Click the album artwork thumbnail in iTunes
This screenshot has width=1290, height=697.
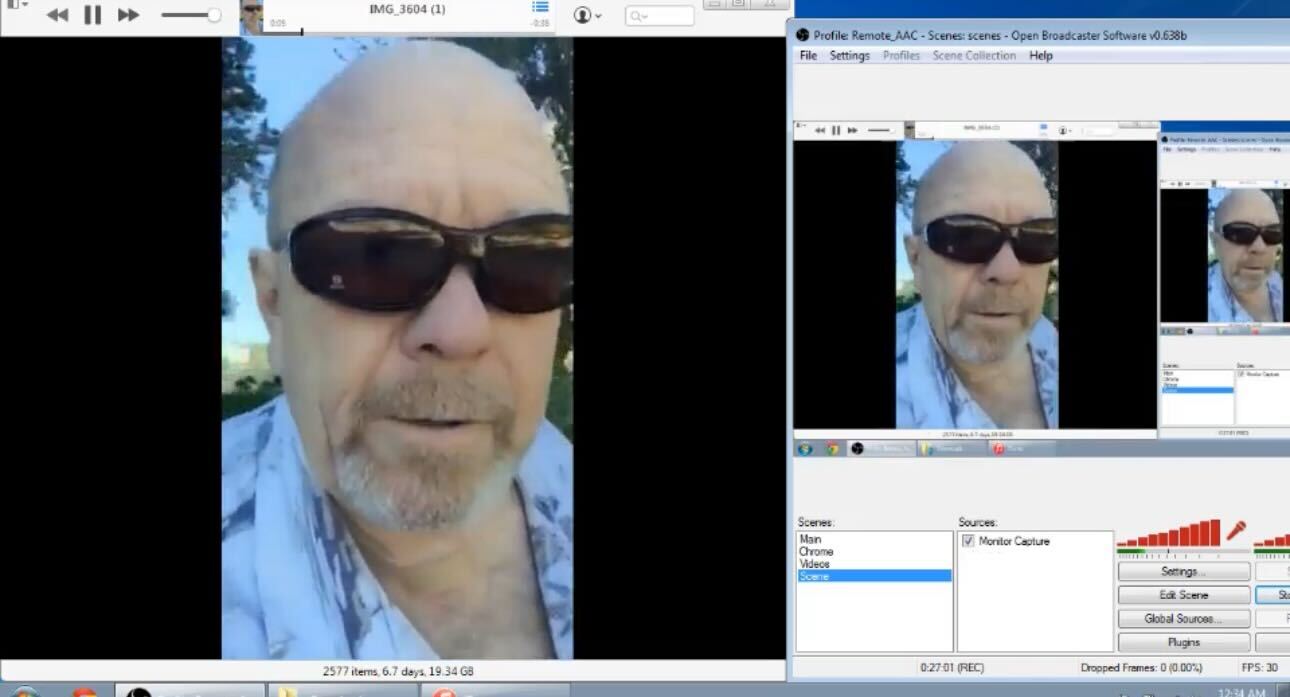252,16
